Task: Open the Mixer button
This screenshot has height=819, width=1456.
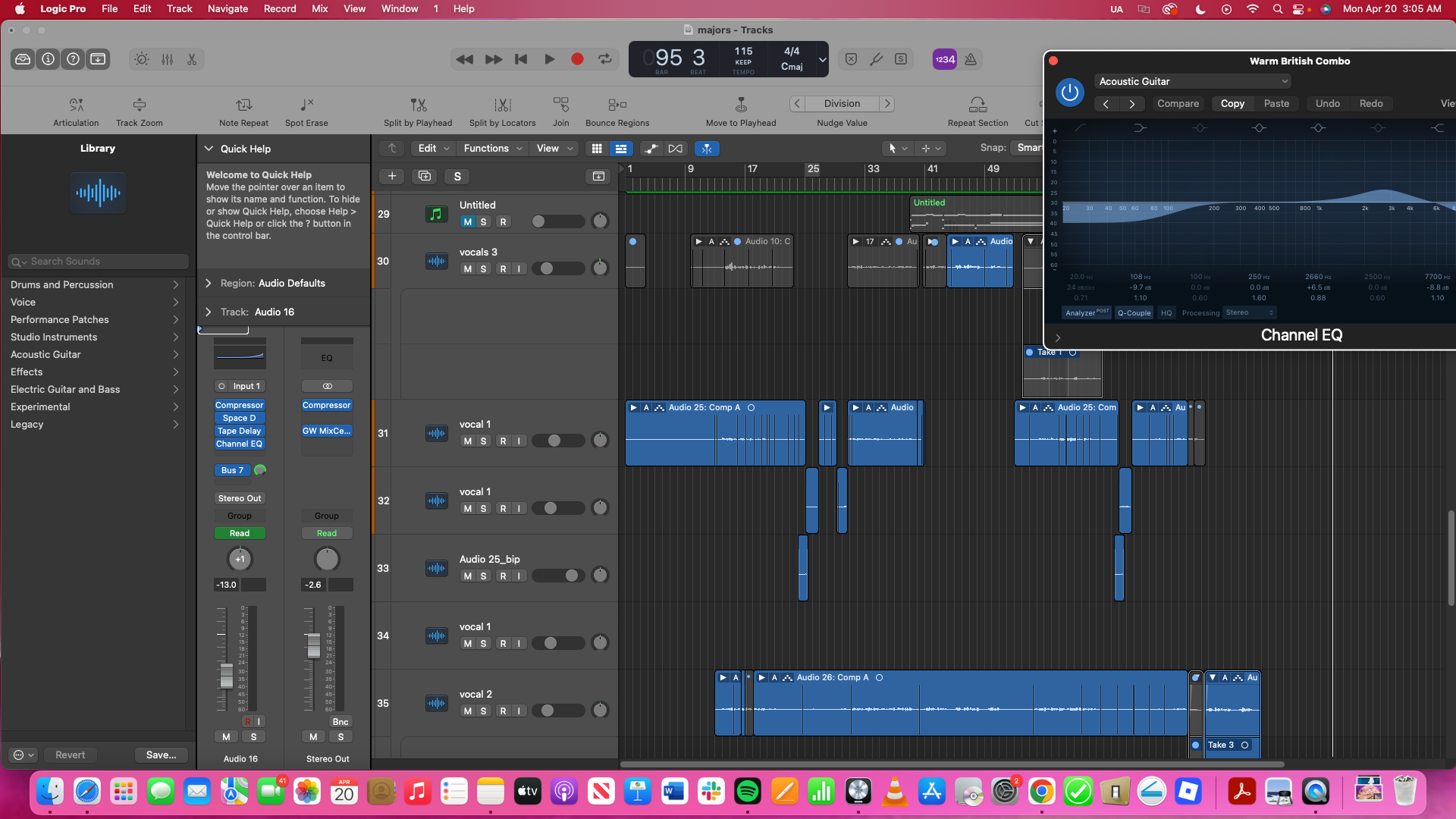Action: click(x=168, y=59)
